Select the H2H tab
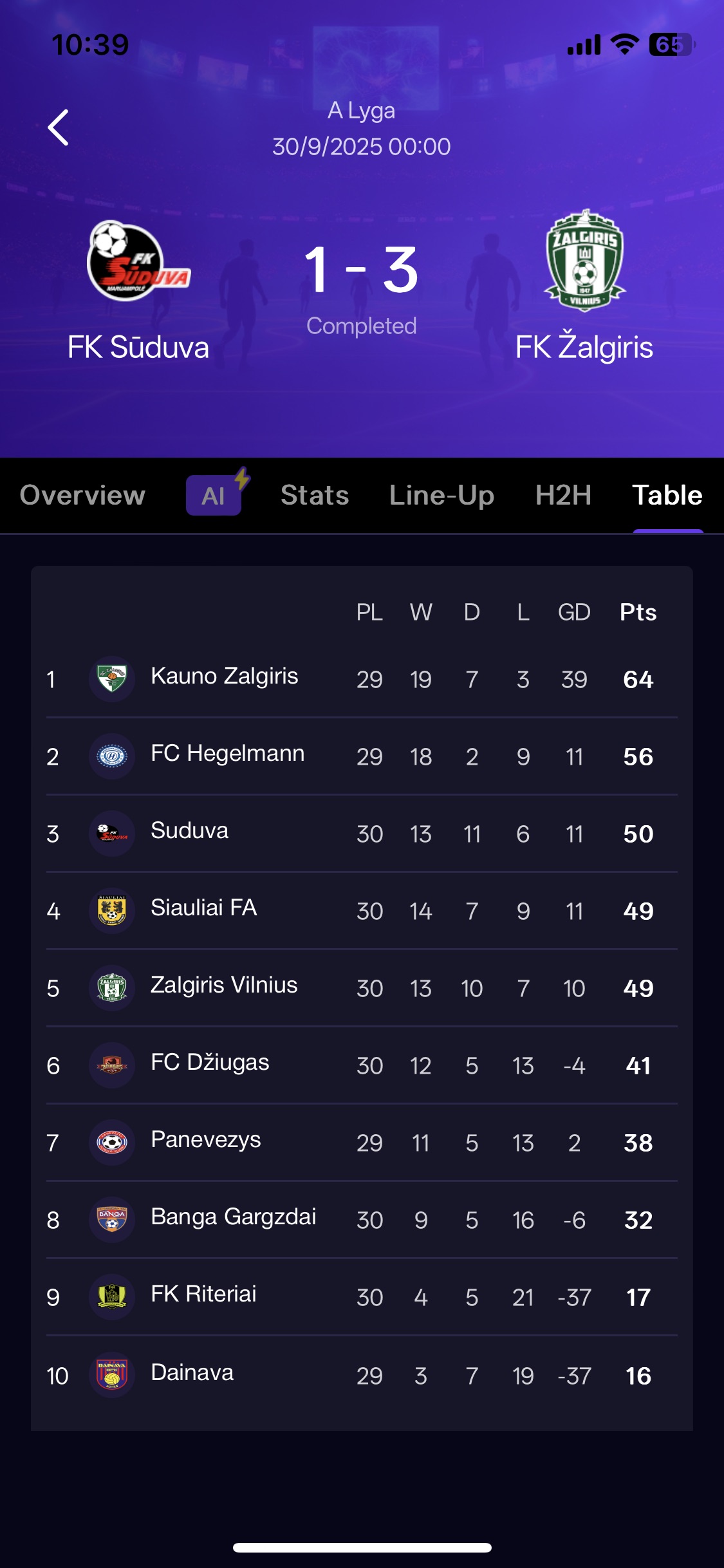This screenshot has height=1568, width=724. click(x=563, y=495)
